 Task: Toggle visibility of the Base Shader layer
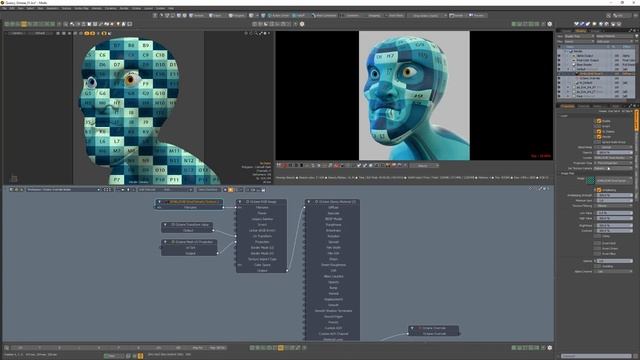point(559,64)
